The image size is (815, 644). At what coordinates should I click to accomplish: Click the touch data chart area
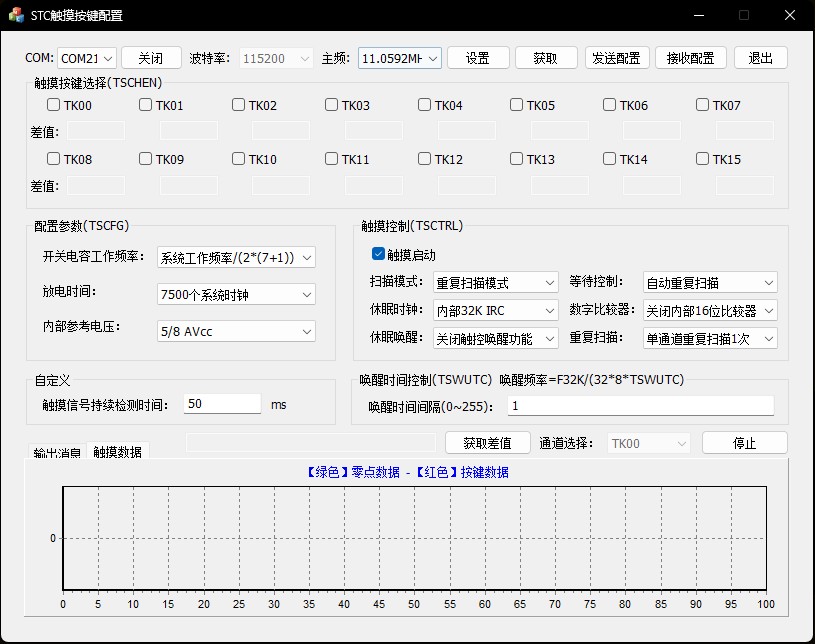click(414, 538)
